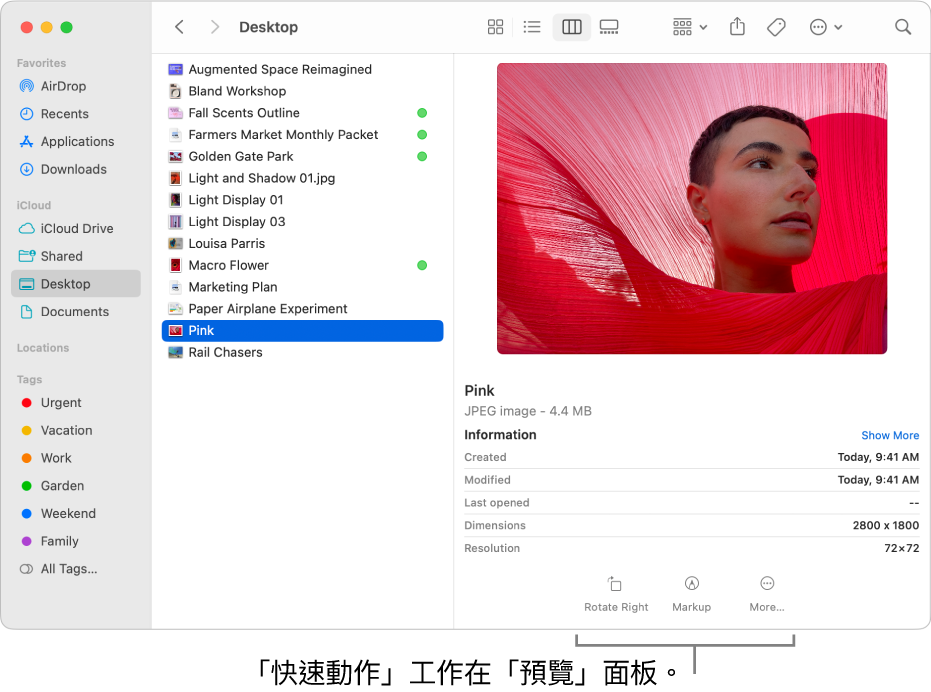Image resolution: width=931 pixels, height=692 pixels.
Task: Open AirDrop in sidebar
Action: coord(75,86)
